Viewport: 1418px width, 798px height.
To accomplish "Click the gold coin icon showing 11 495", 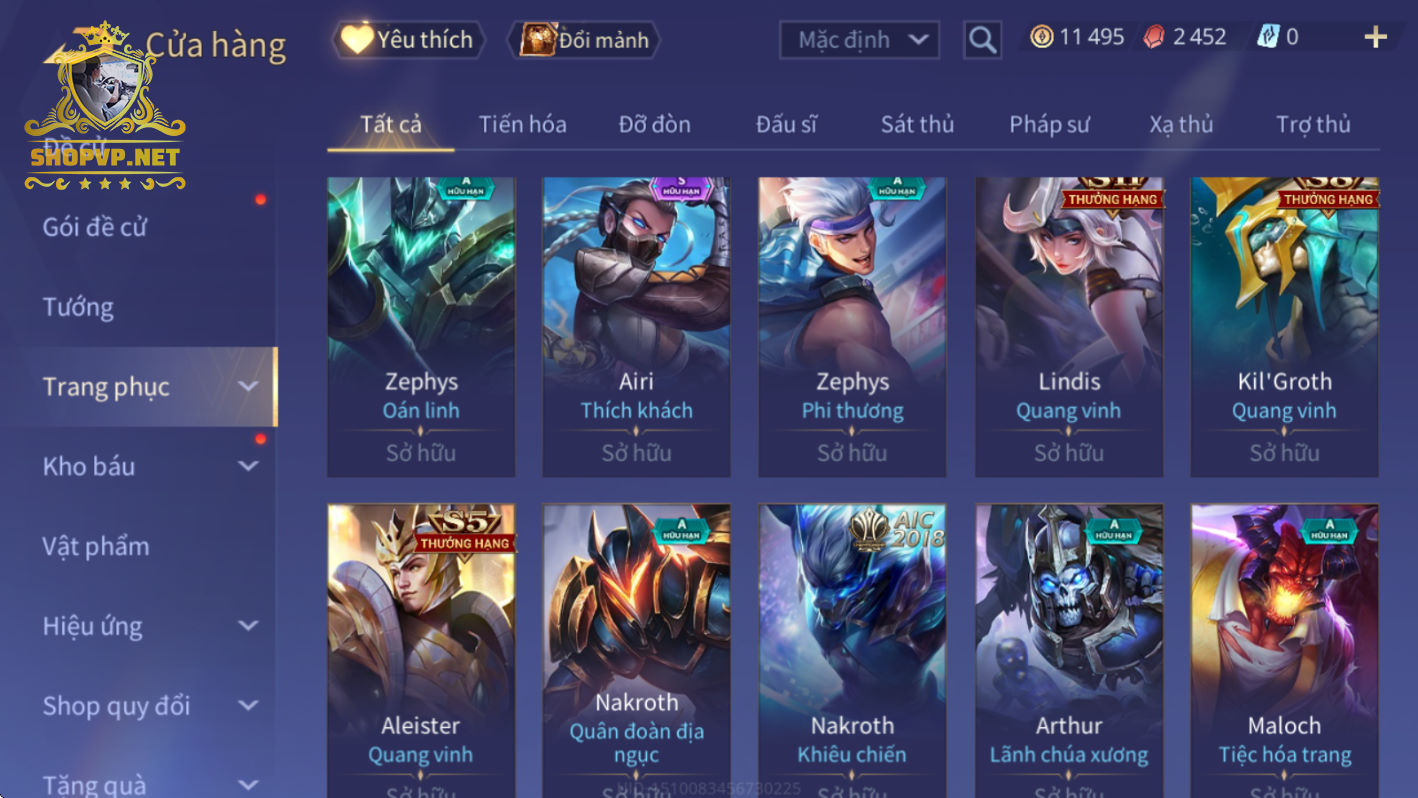I will pos(1042,38).
